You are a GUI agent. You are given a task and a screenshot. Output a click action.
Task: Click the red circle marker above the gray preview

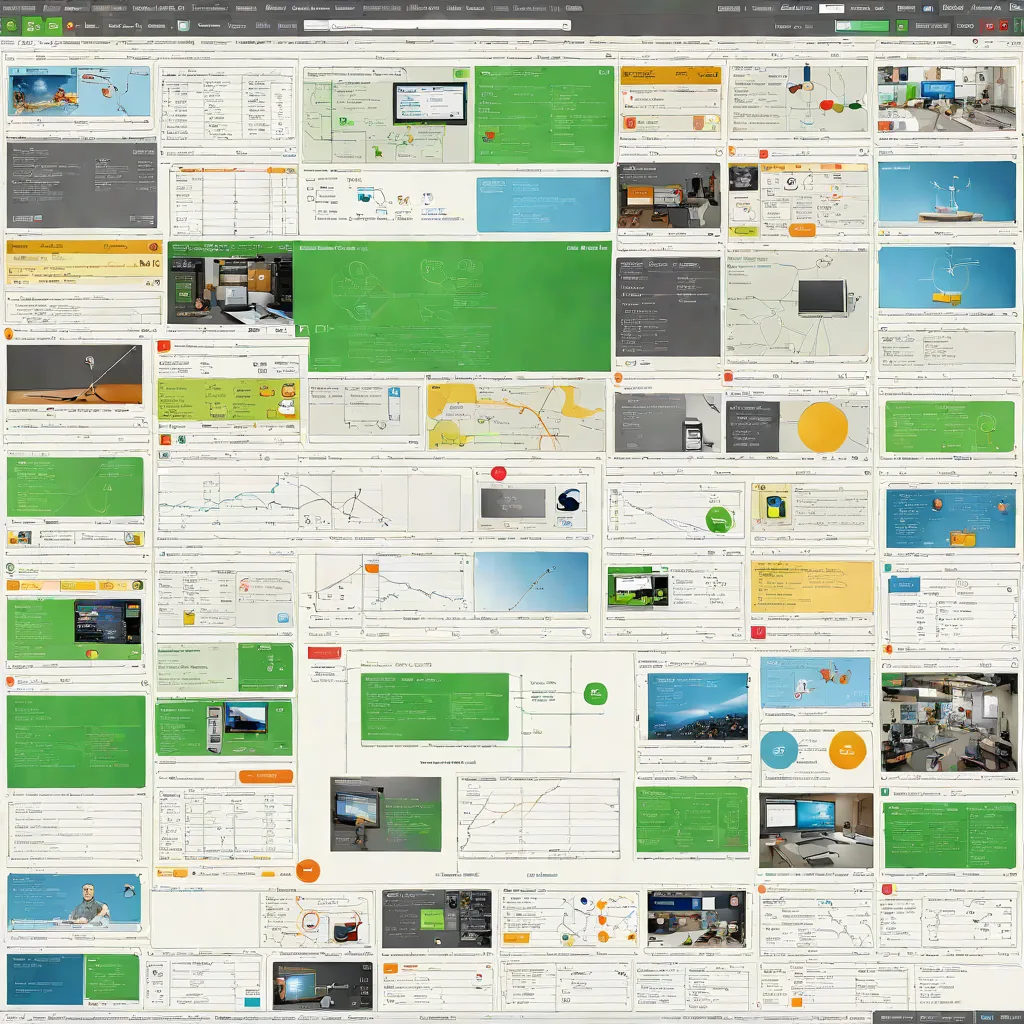coord(498,473)
